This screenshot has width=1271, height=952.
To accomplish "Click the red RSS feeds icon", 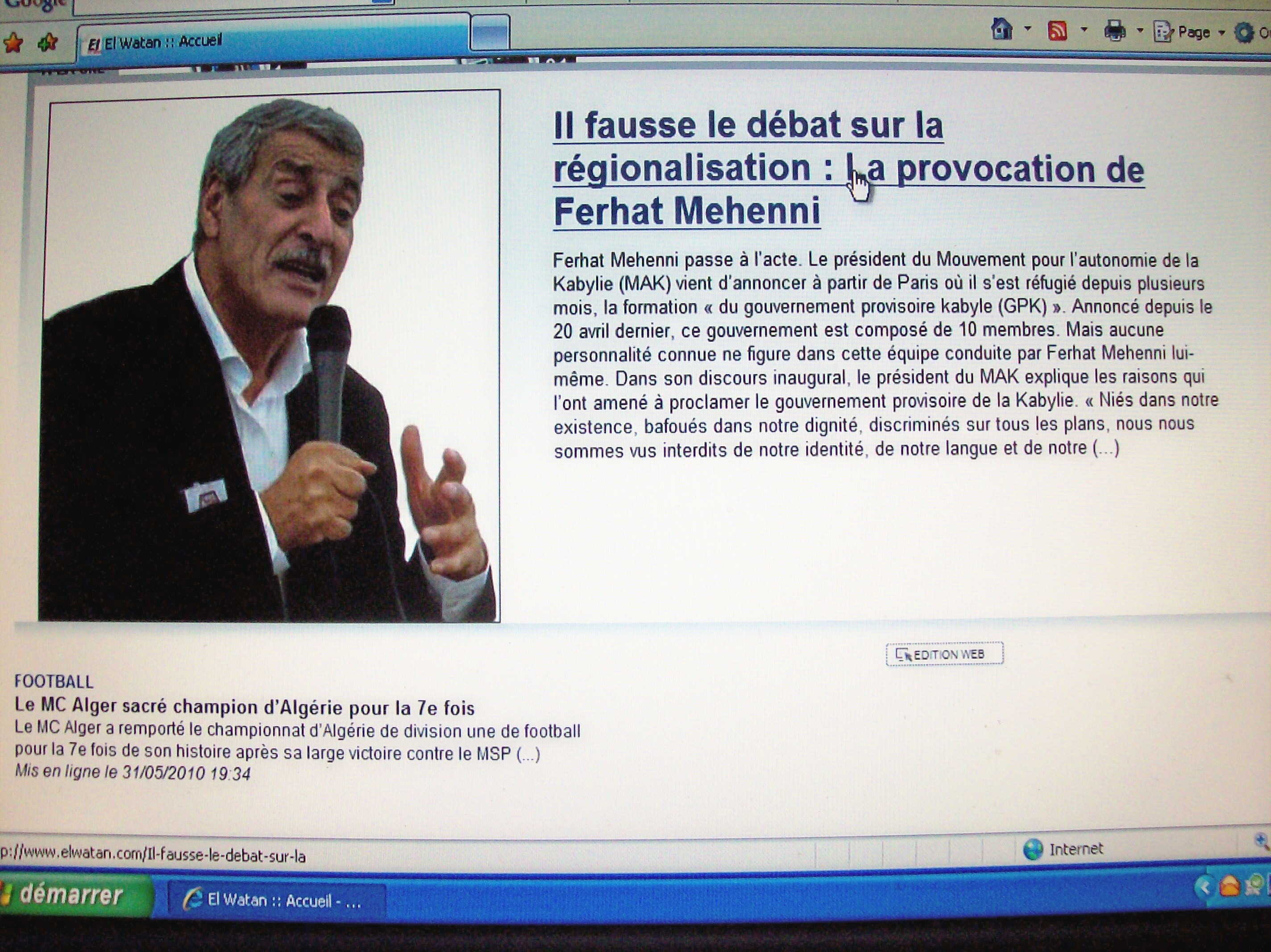I will 1057,30.
